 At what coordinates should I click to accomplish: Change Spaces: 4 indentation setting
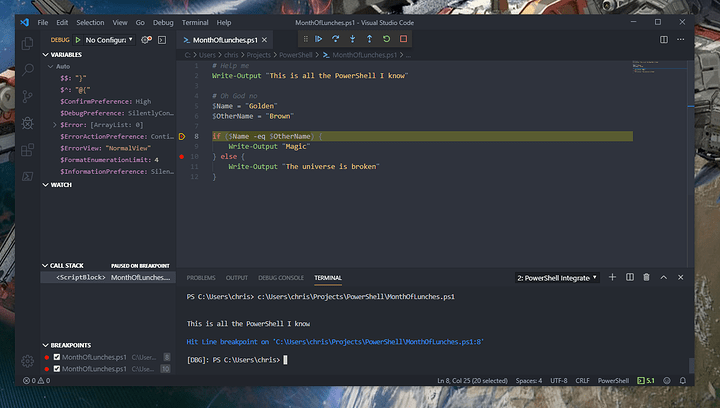coord(529,380)
